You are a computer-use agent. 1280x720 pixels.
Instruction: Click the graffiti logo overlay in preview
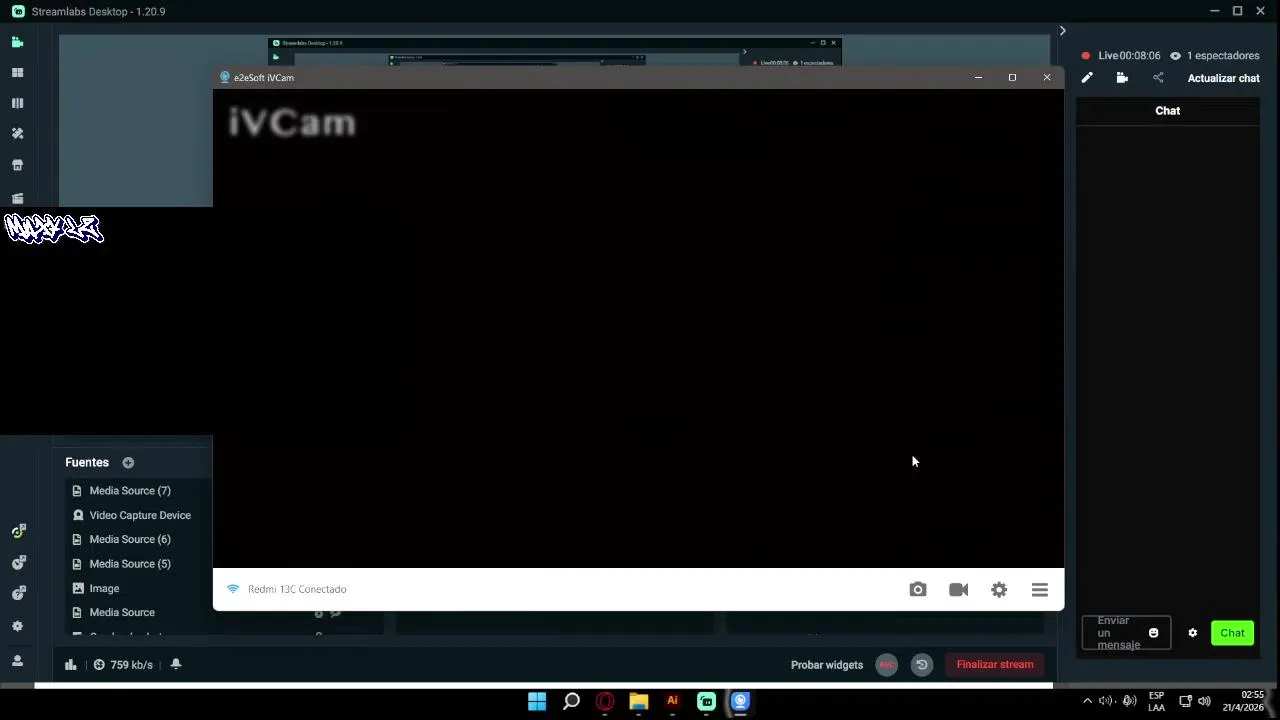pyautogui.click(x=53, y=229)
